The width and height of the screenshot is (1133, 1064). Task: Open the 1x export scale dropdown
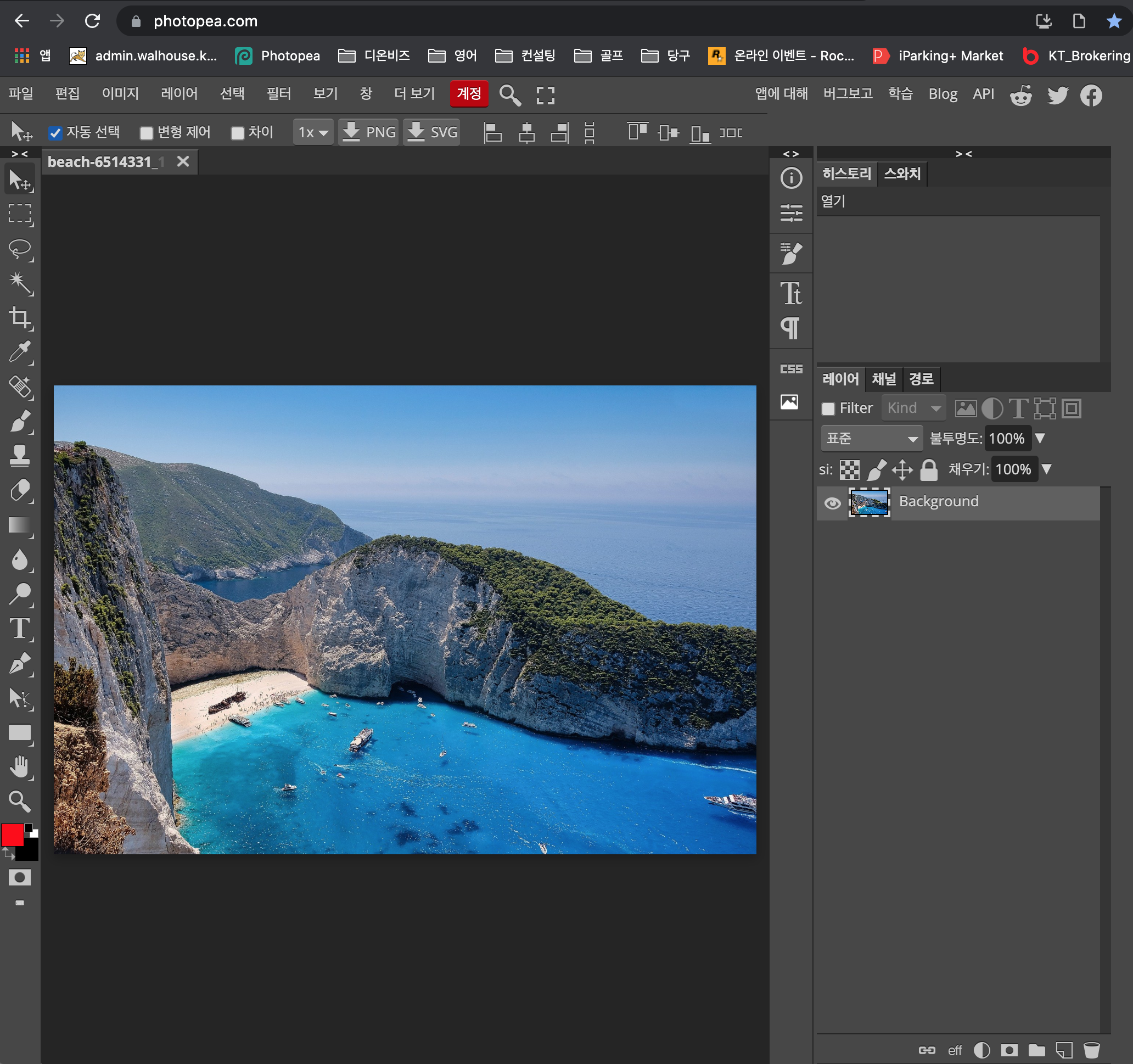(313, 133)
